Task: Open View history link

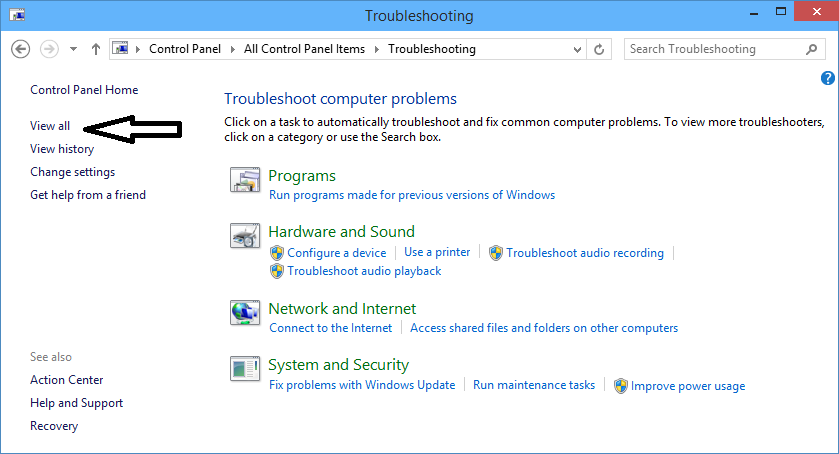Action: [62, 149]
